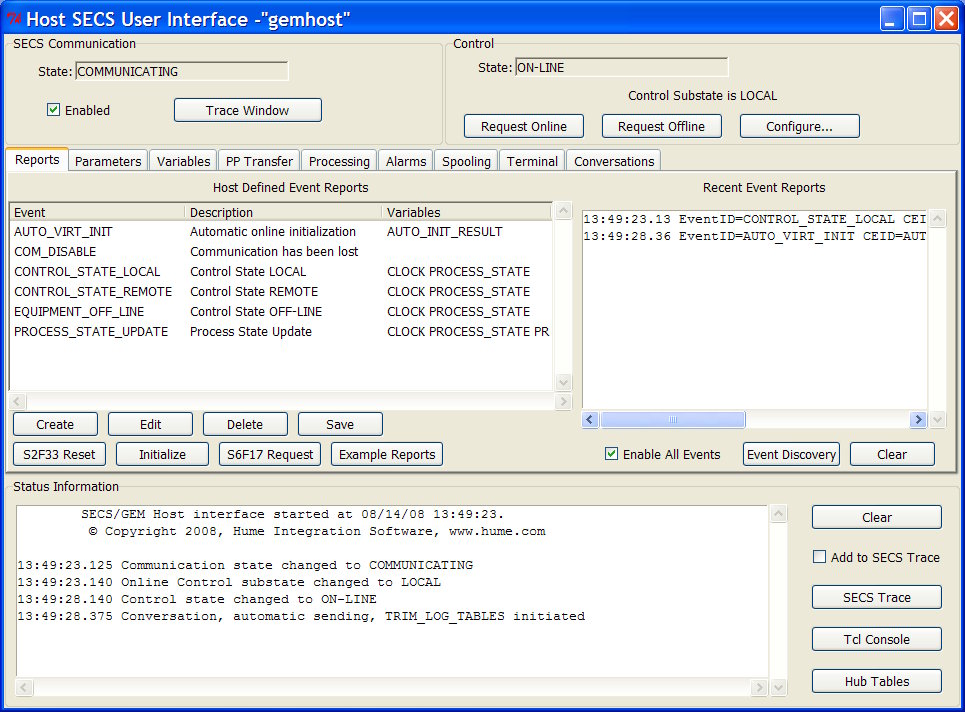Click the Tk application icon in the title bar

pos(14,19)
